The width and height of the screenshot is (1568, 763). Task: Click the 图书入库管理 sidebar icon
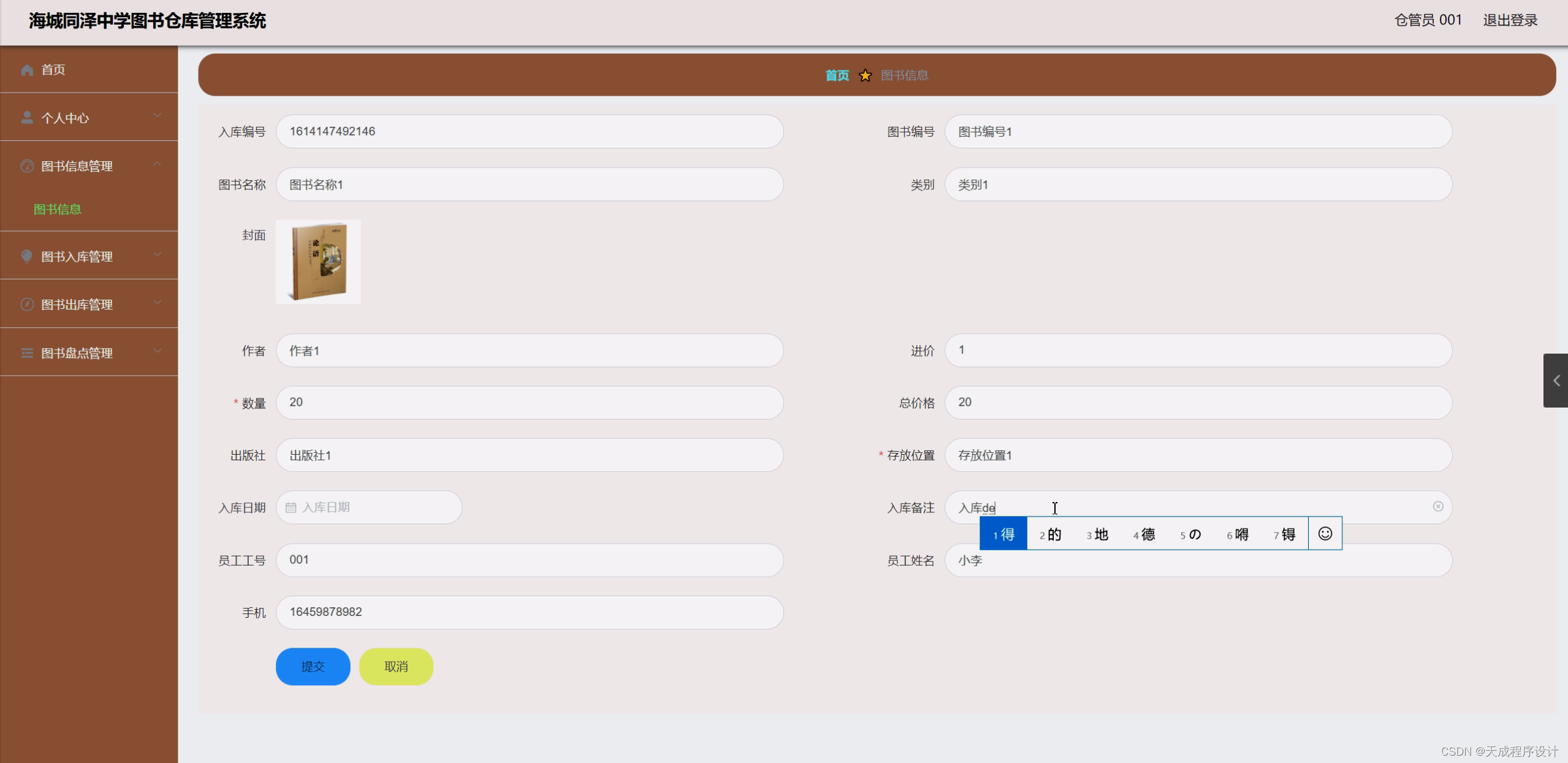coord(27,256)
